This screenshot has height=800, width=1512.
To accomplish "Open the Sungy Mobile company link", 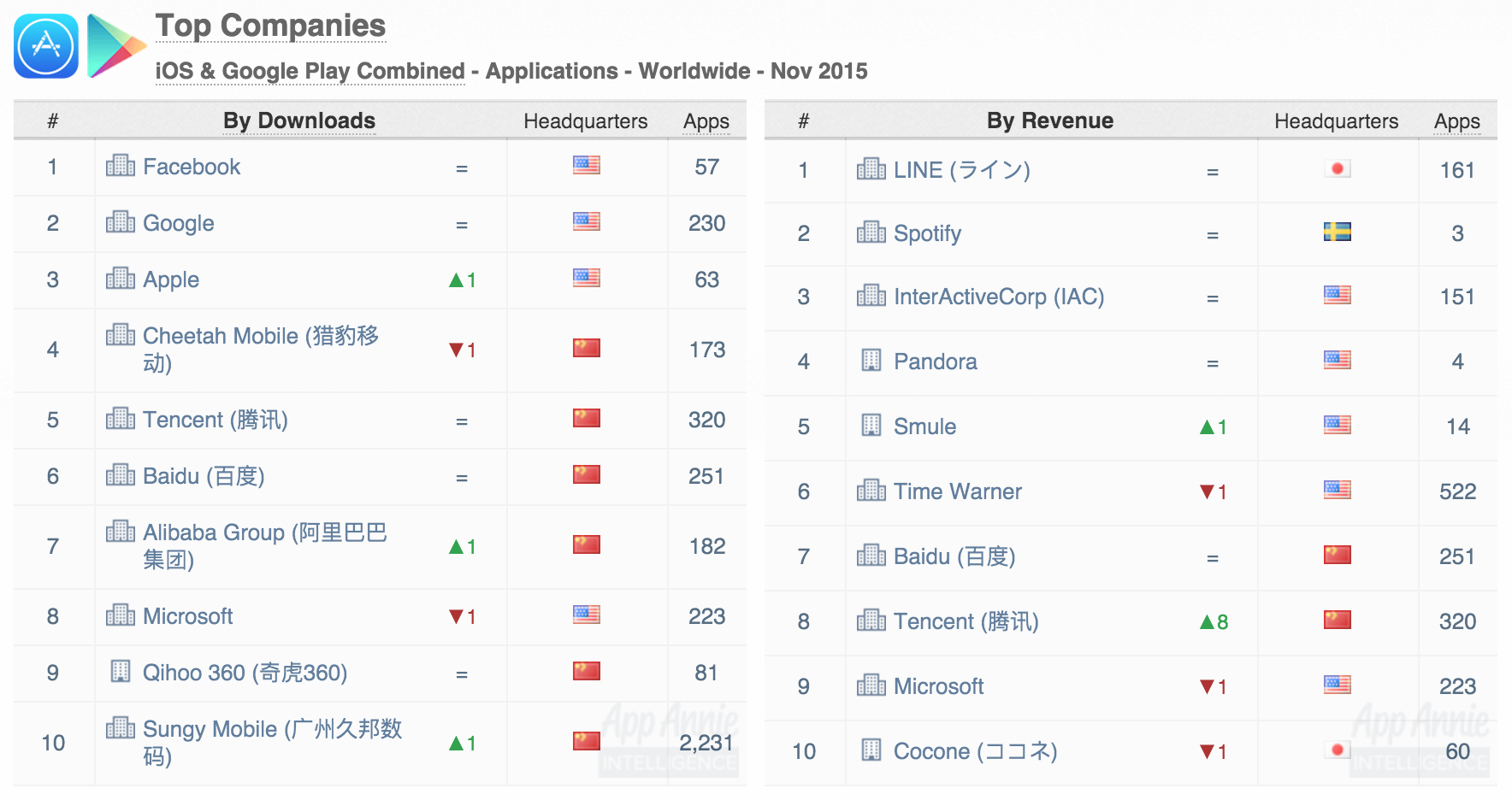I will click(x=273, y=743).
